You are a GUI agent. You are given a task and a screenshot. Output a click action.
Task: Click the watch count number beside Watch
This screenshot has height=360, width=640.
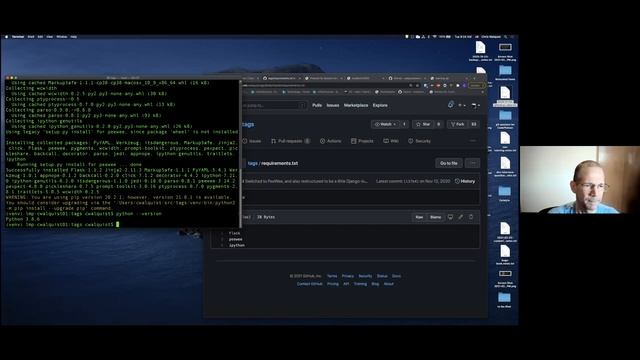[x=404, y=124]
